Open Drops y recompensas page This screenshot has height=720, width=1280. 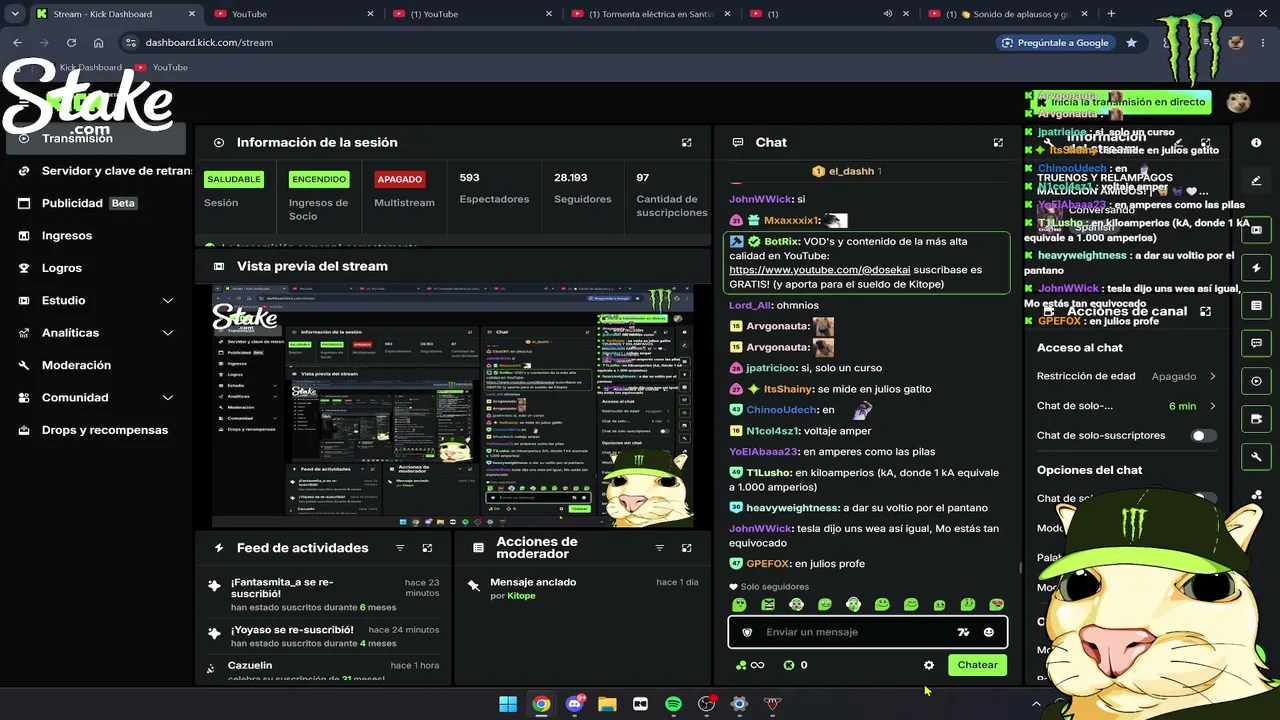pos(96,430)
